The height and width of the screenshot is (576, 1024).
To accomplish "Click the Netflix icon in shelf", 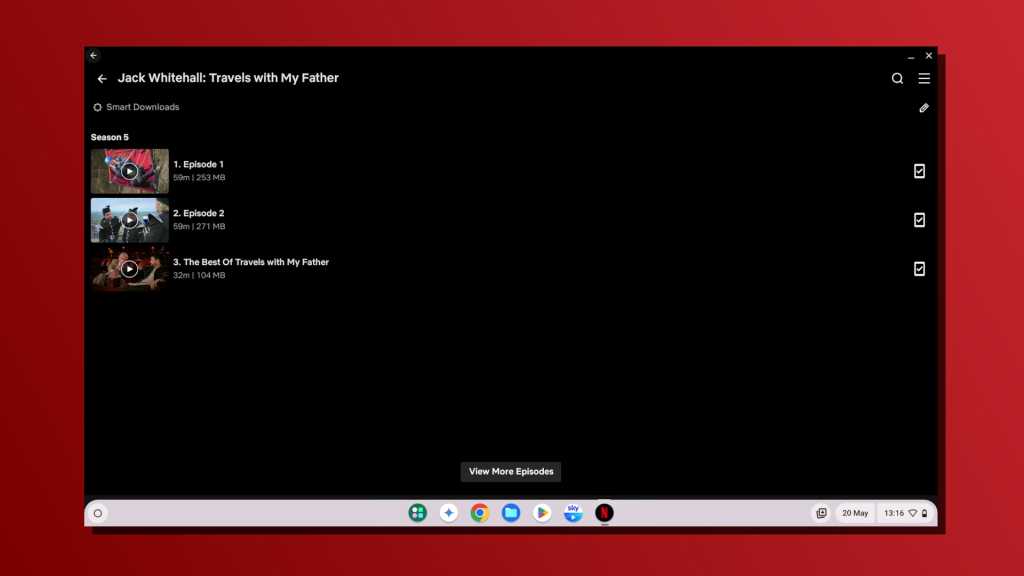I will 604,513.
